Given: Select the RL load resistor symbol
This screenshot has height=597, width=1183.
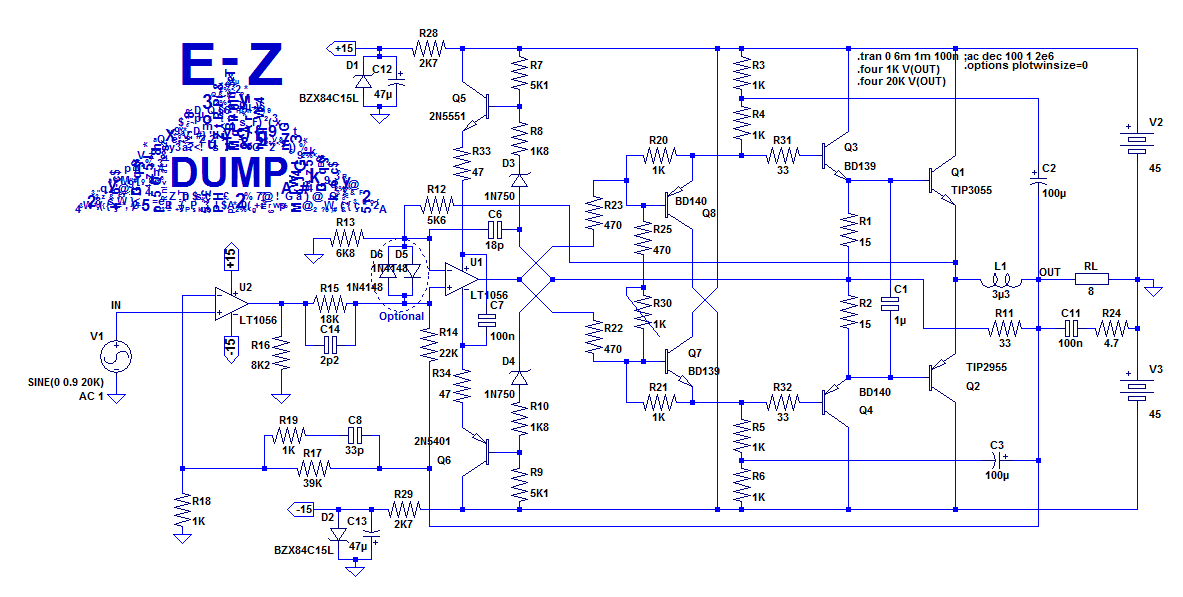Looking at the screenshot, I should point(1091,279).
